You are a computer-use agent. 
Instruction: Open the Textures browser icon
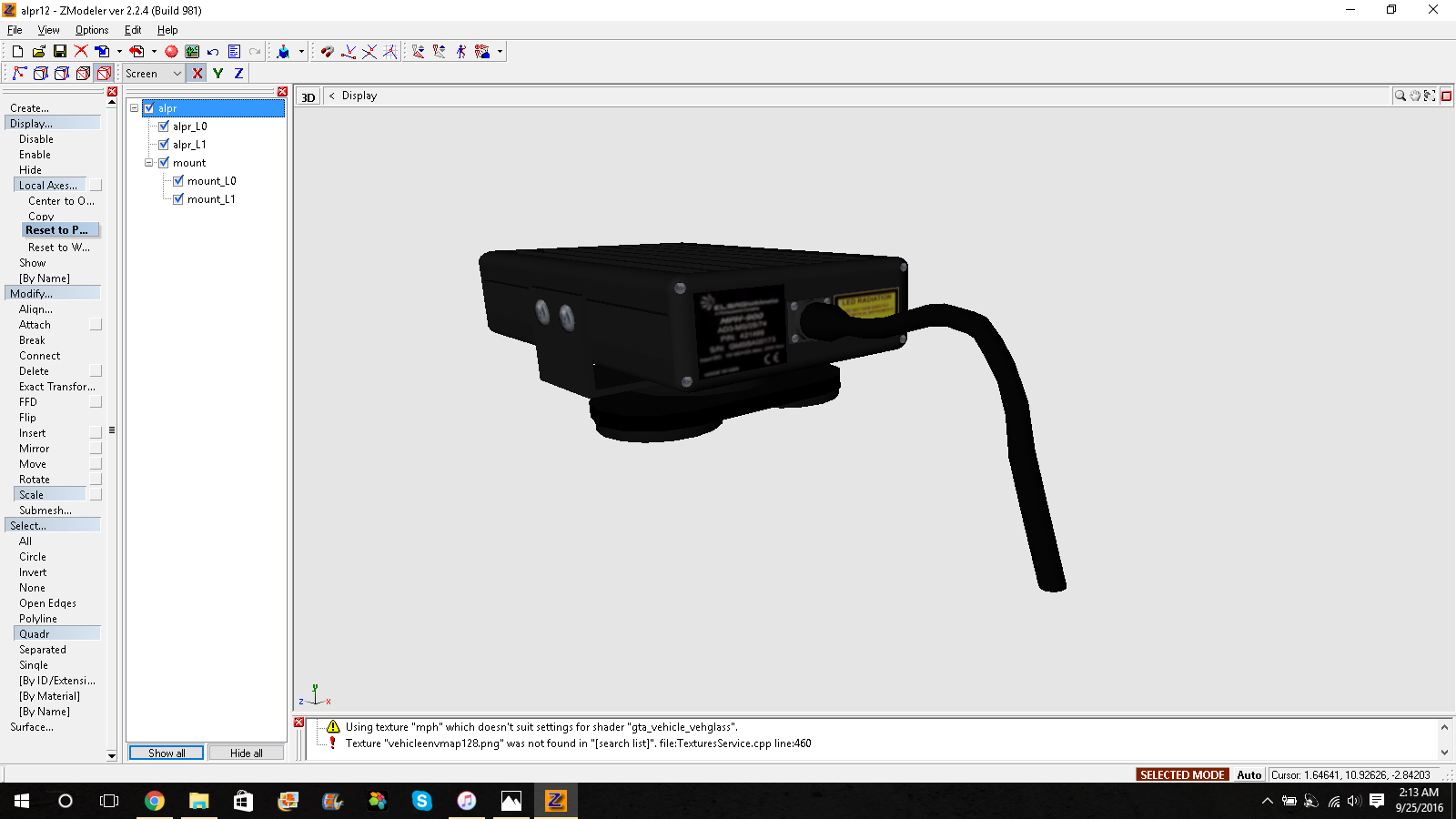[x=192, y=52]
